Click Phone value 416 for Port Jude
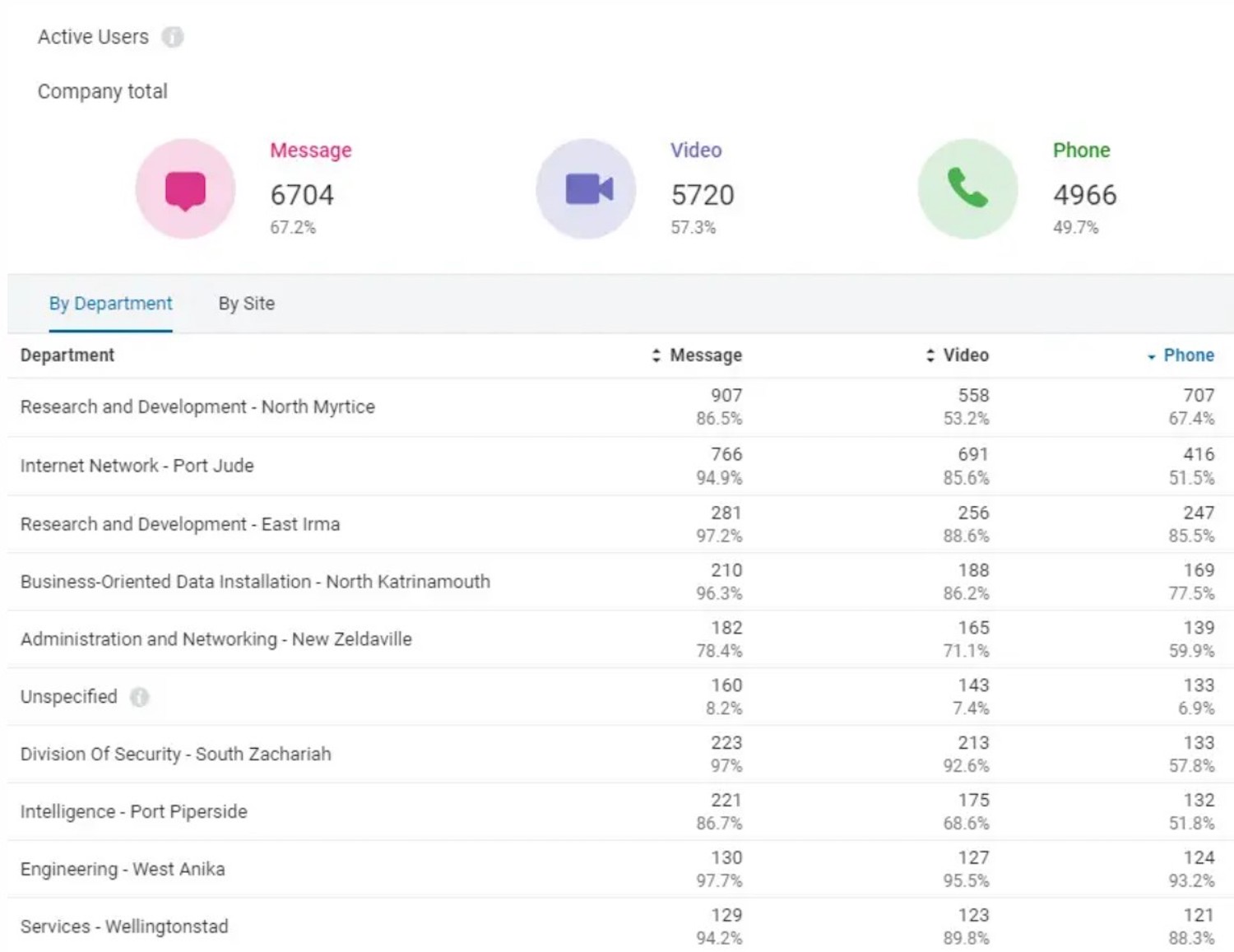The height and width of the screenshot is (952, 1234). (1199, 454)
